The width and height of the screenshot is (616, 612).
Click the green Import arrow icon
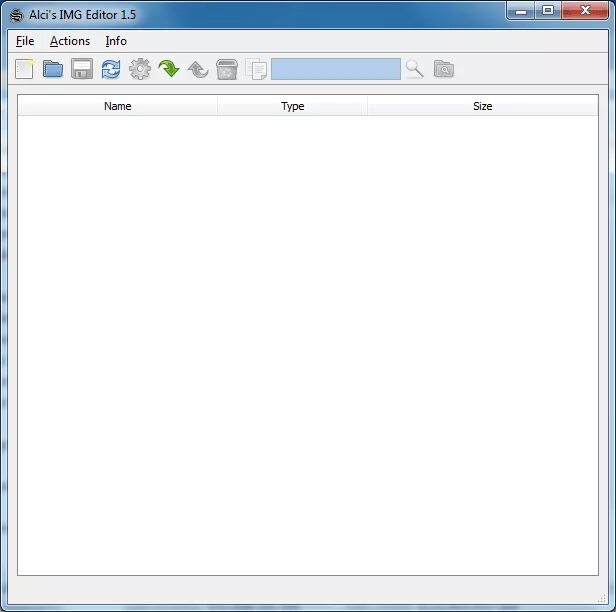click(169, 69)
